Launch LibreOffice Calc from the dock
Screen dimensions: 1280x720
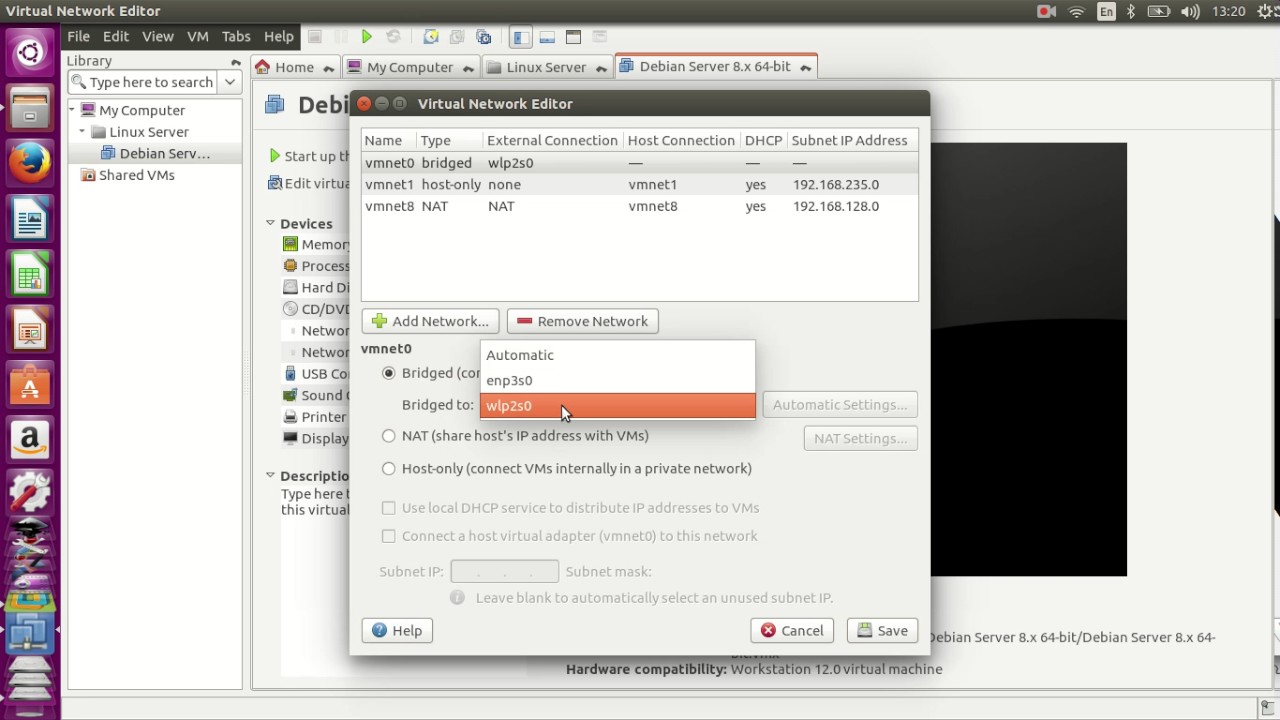point(30,274)
